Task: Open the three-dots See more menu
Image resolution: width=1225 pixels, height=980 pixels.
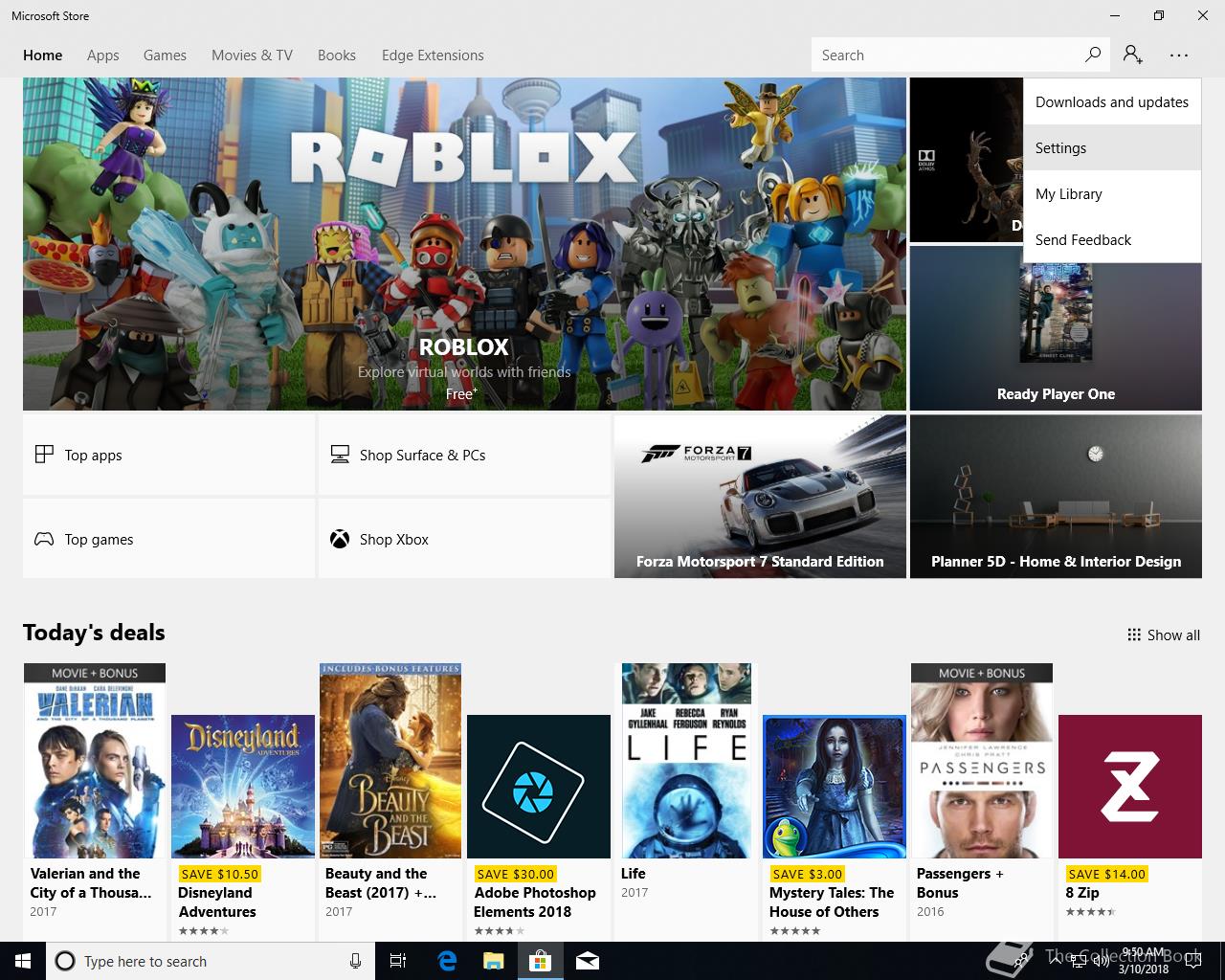Action: click(1178, 56)
